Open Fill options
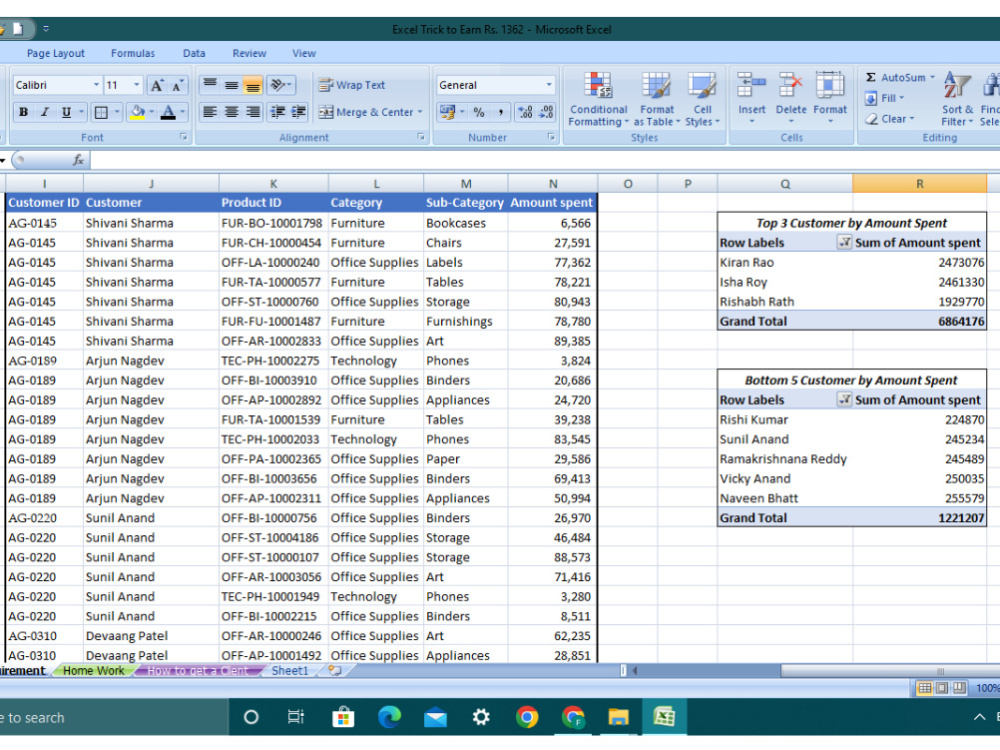 tap(884, 98)
